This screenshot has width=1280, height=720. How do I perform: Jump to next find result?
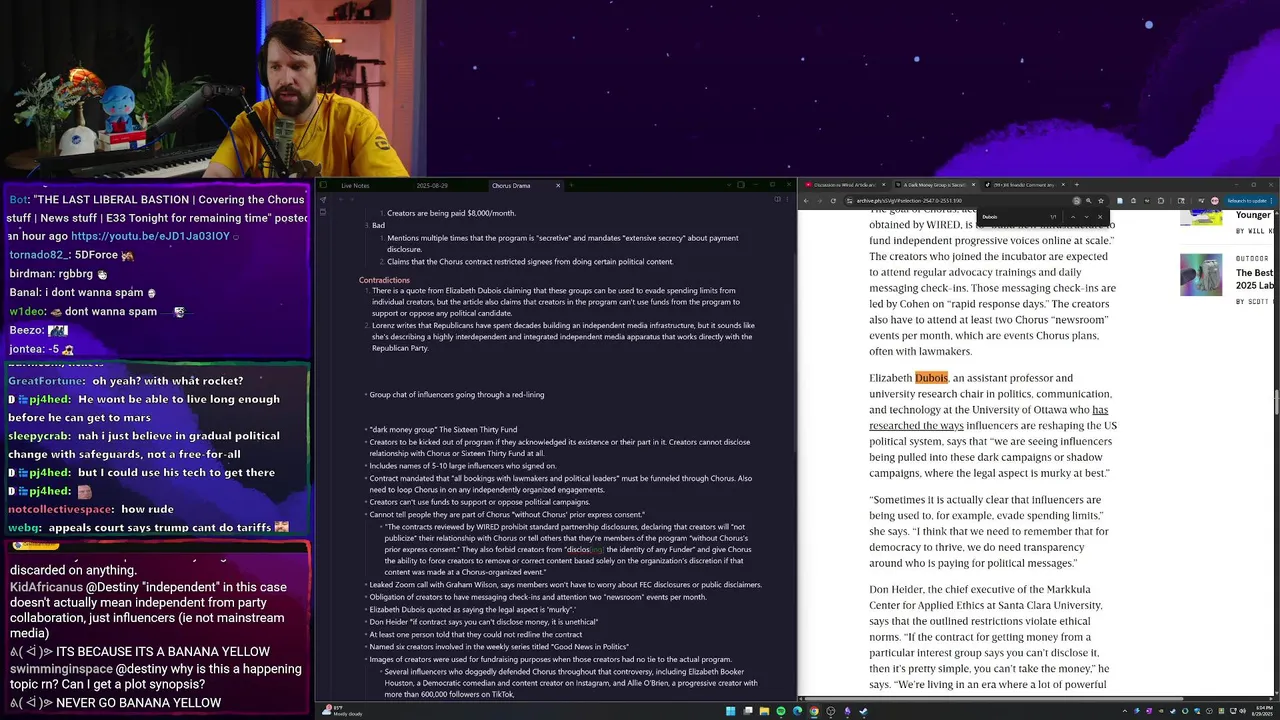click(1086, 217)
